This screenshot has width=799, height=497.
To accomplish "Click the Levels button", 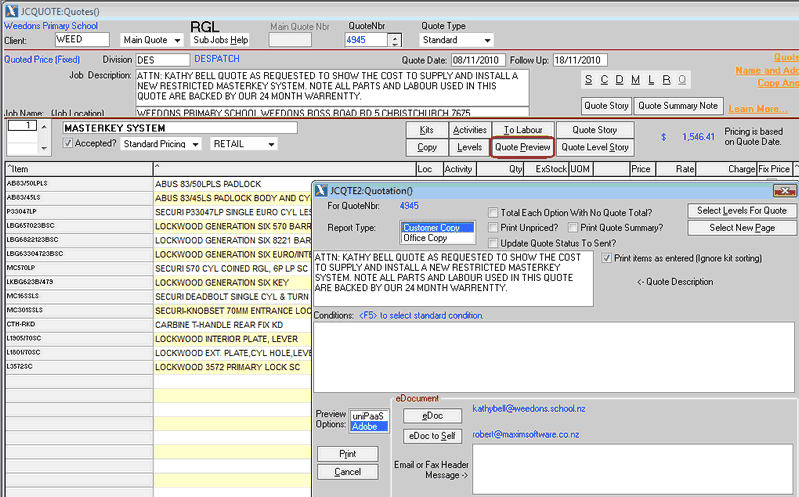I will pos(469,147).
